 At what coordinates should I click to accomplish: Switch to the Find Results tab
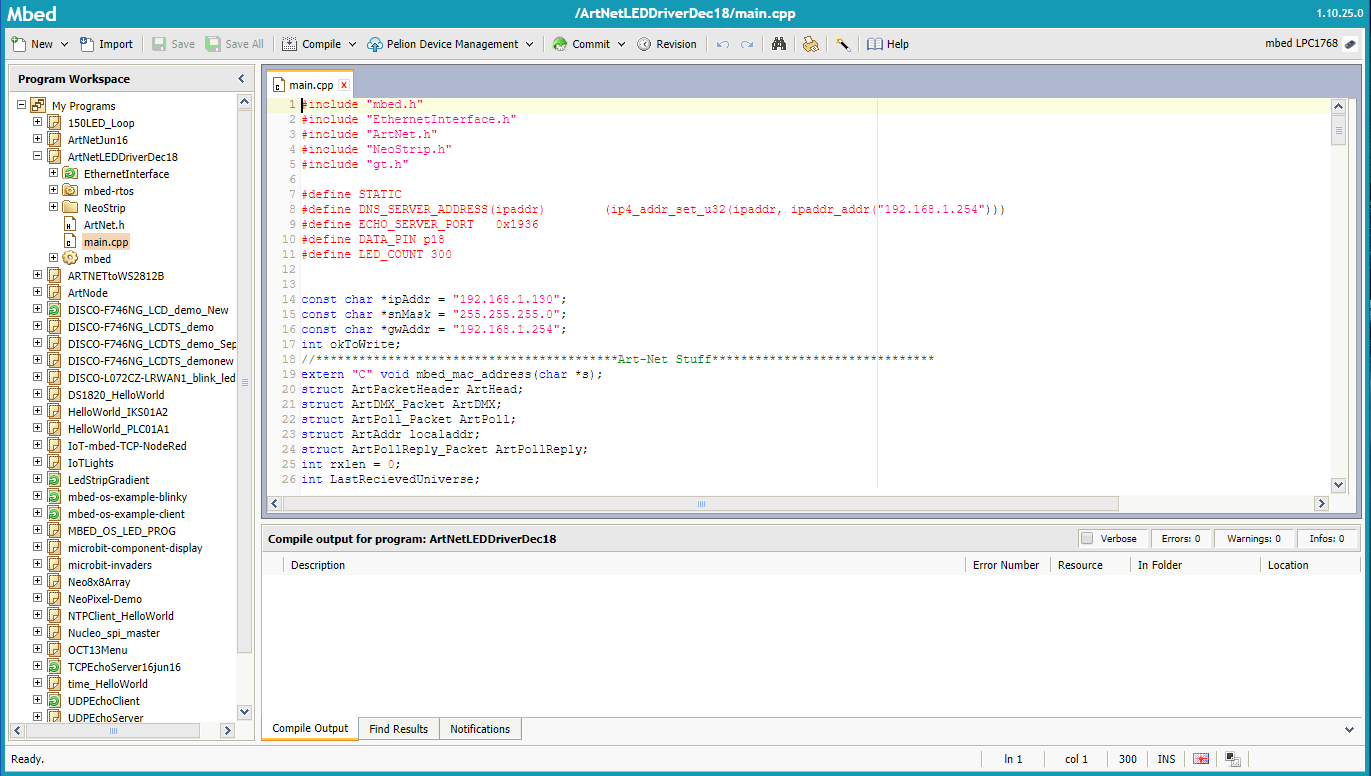click(398, 729)
